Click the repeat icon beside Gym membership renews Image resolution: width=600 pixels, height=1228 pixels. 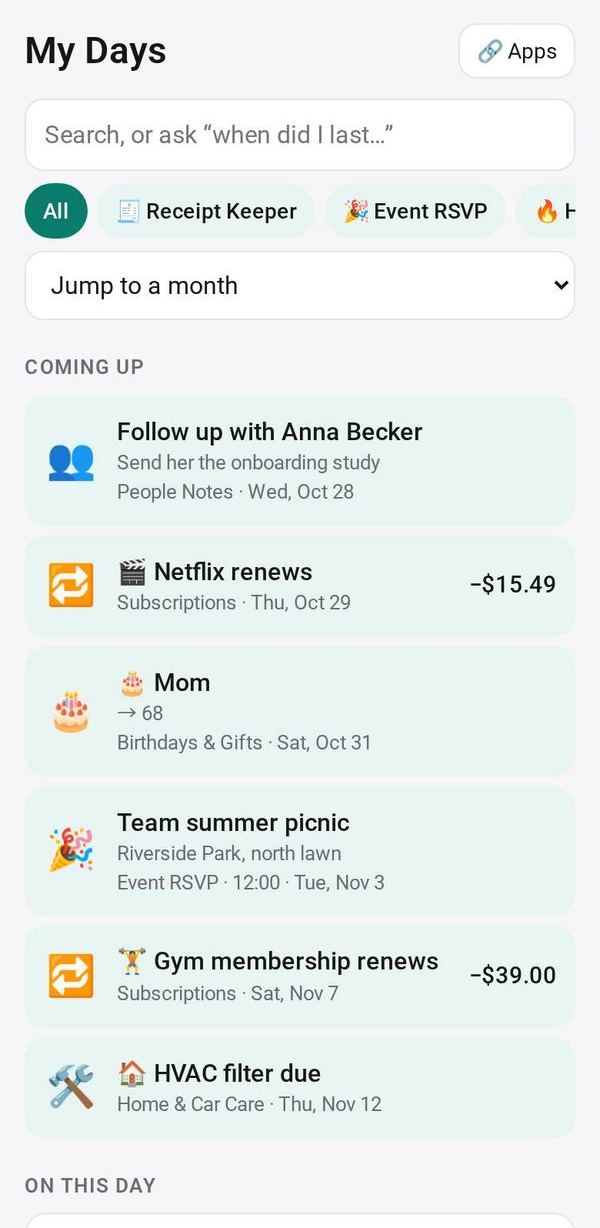[71, 976]
